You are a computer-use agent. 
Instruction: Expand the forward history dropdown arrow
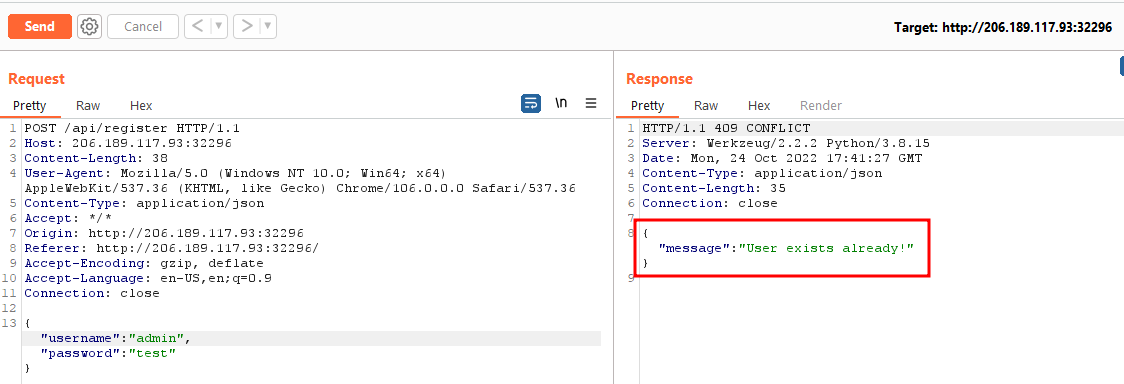click(x=268, y=27)
